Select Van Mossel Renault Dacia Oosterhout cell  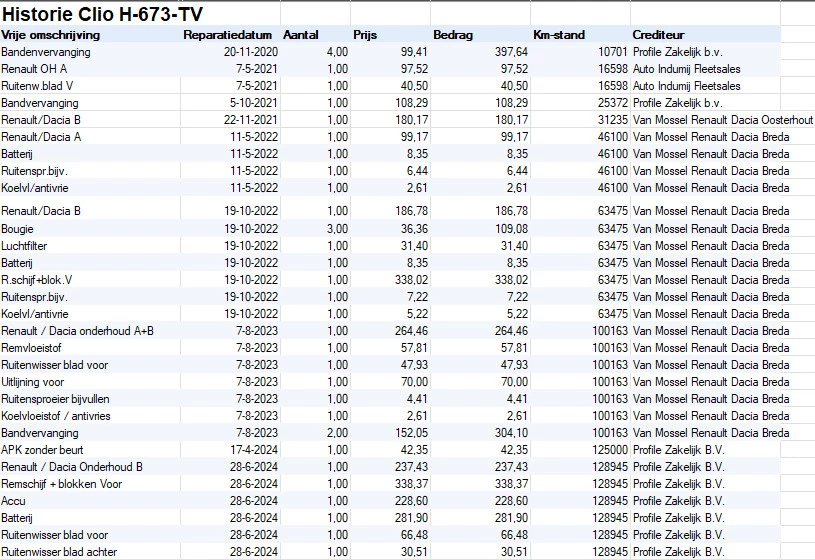point(722,120)
